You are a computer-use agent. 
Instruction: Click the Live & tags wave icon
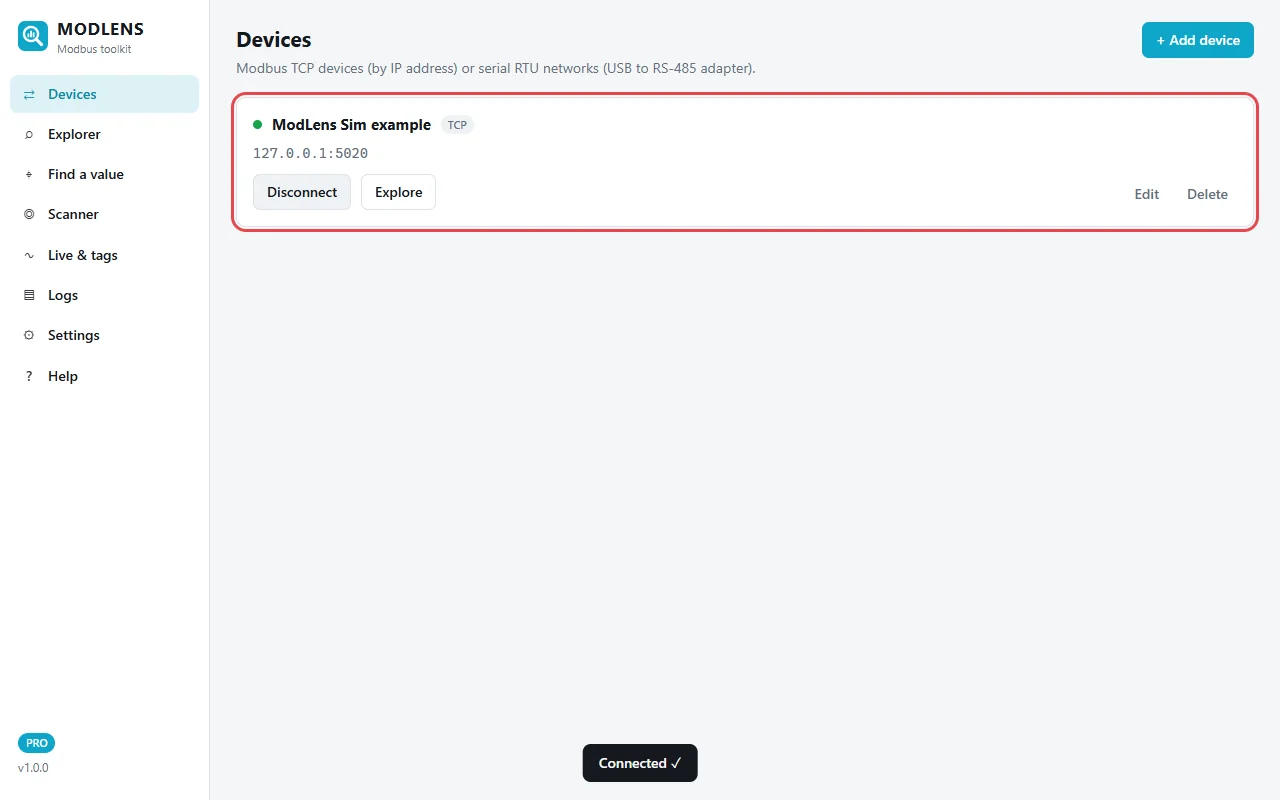coord(29,255)
